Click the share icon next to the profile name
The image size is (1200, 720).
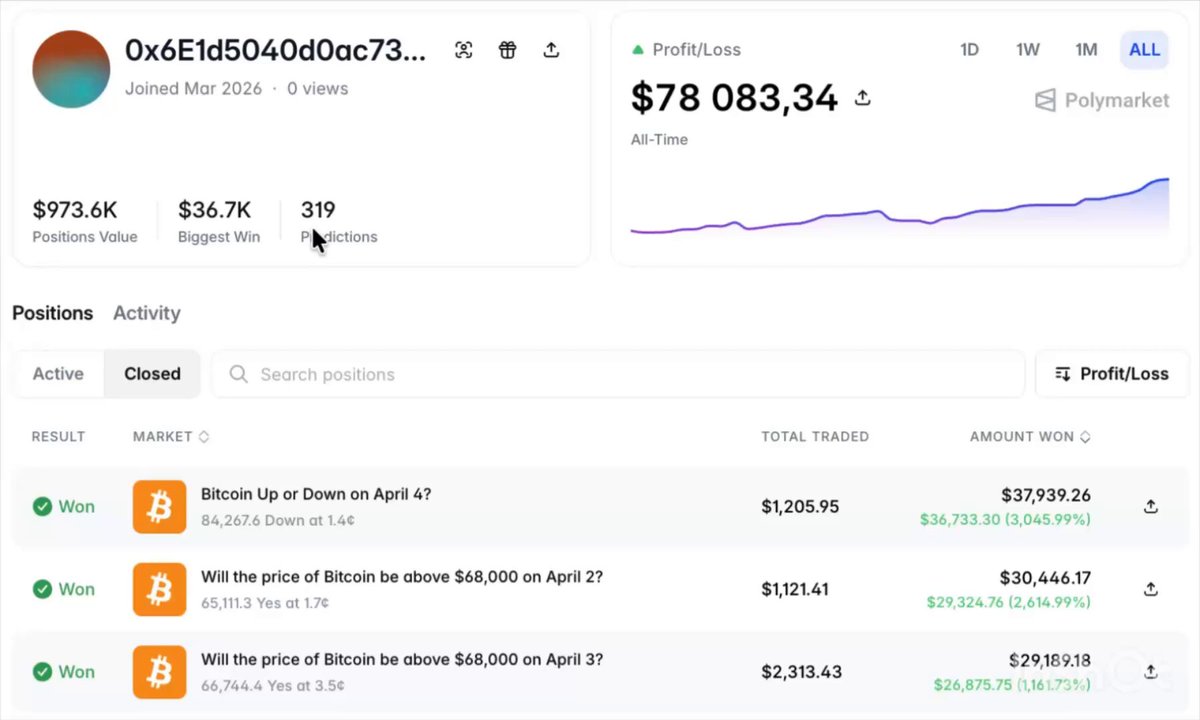(x=551, y=49)
